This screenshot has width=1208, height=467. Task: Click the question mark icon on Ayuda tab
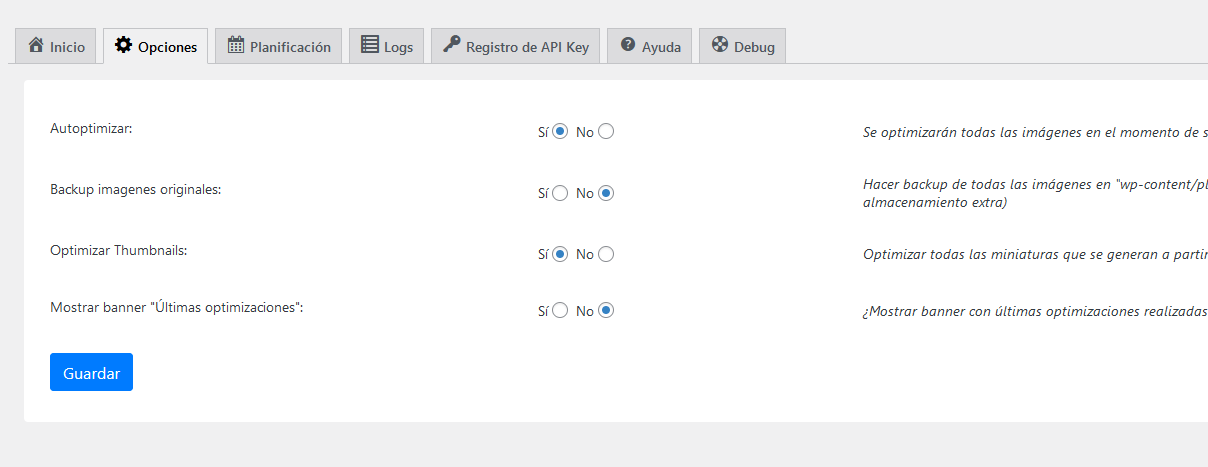pos(628,45)
